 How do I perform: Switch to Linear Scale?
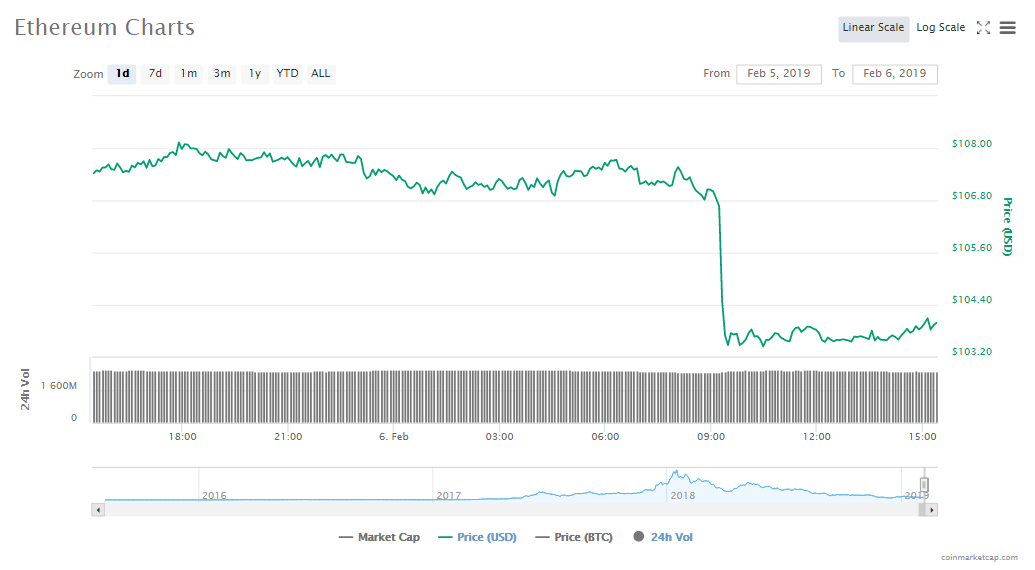click(873, 28)
